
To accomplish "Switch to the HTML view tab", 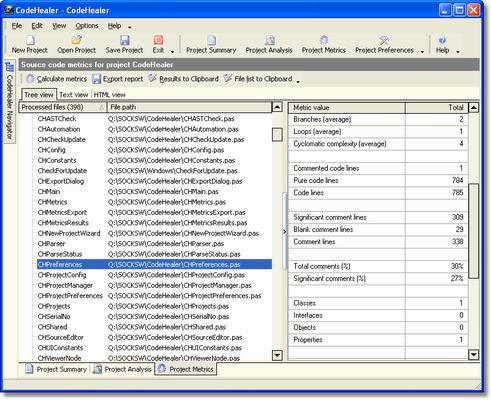I will point(109,95).
